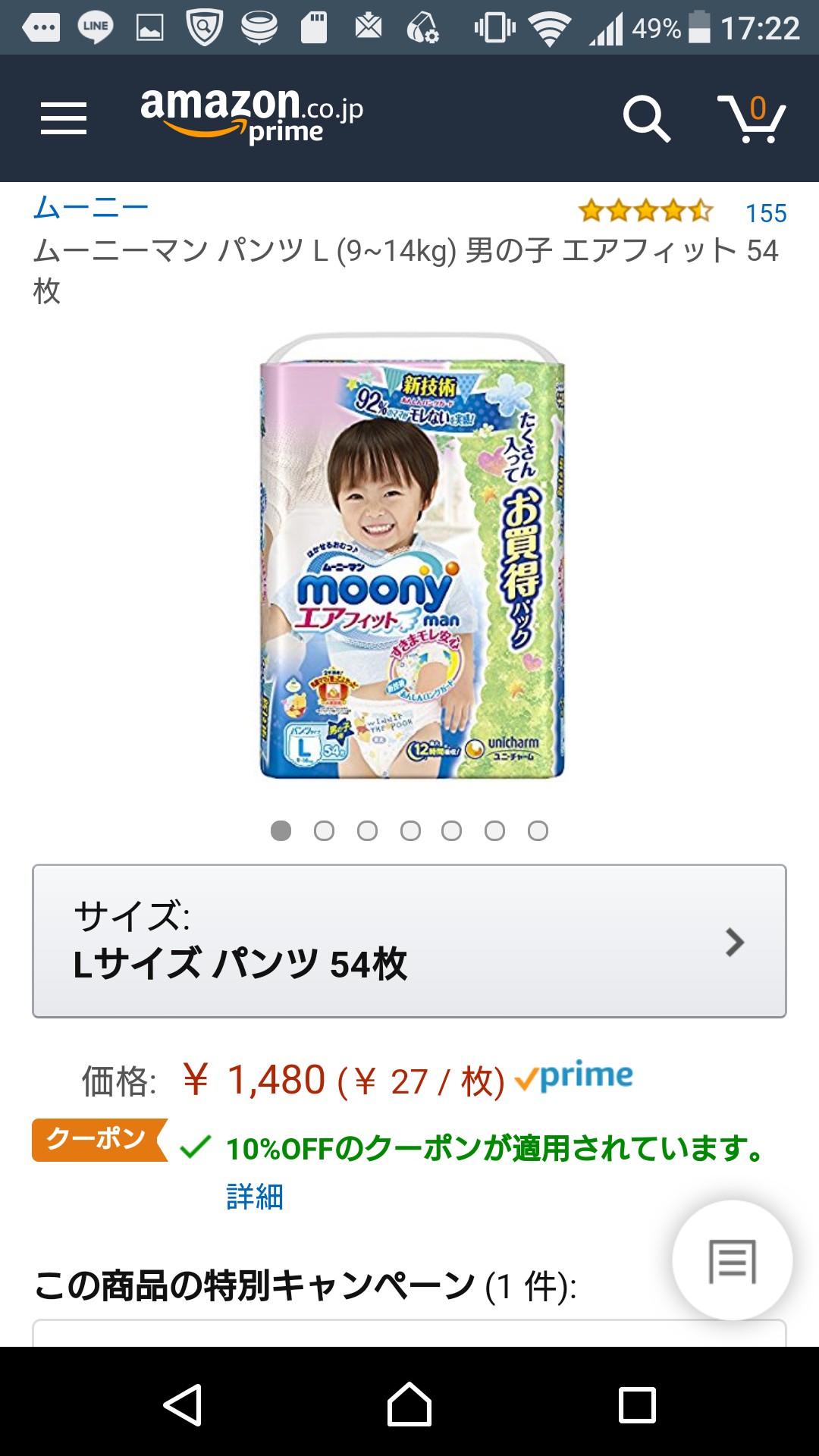
Task: Tap the chevron on size selector
Action: click(x=734, y=942)
